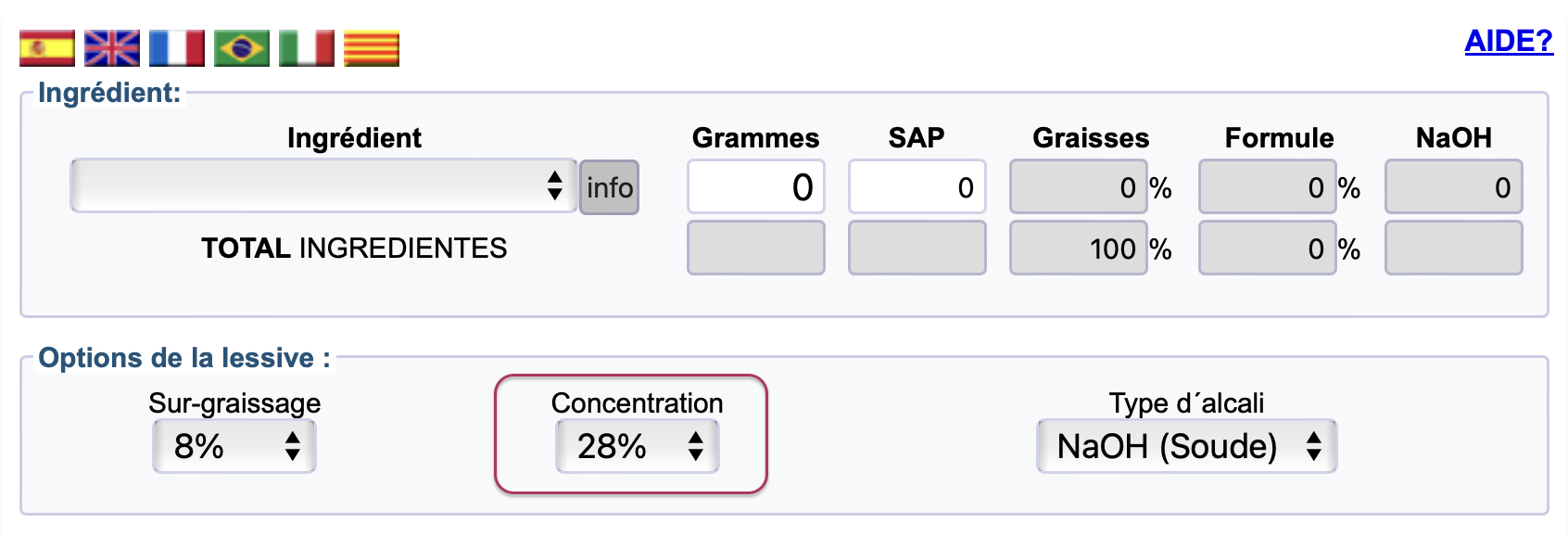Screen dimensions: 1568x536
Task: Open the Concentration percentage dropdown
Action: tap(638, 447)
